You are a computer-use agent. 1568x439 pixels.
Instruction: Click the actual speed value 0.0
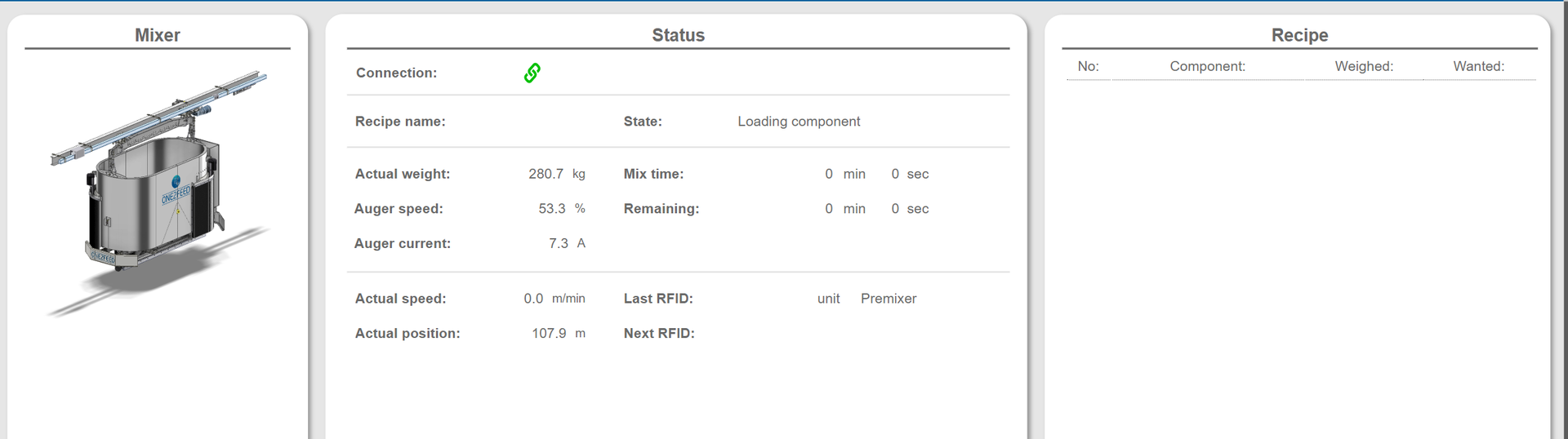point(533,299)
